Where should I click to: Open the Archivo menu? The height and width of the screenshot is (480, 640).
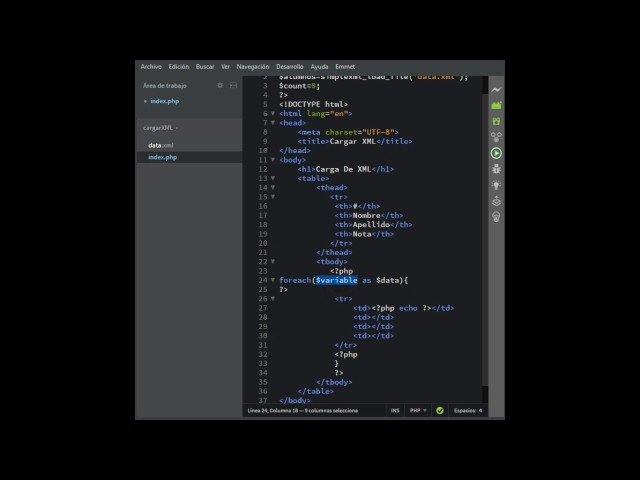(151, 67)
